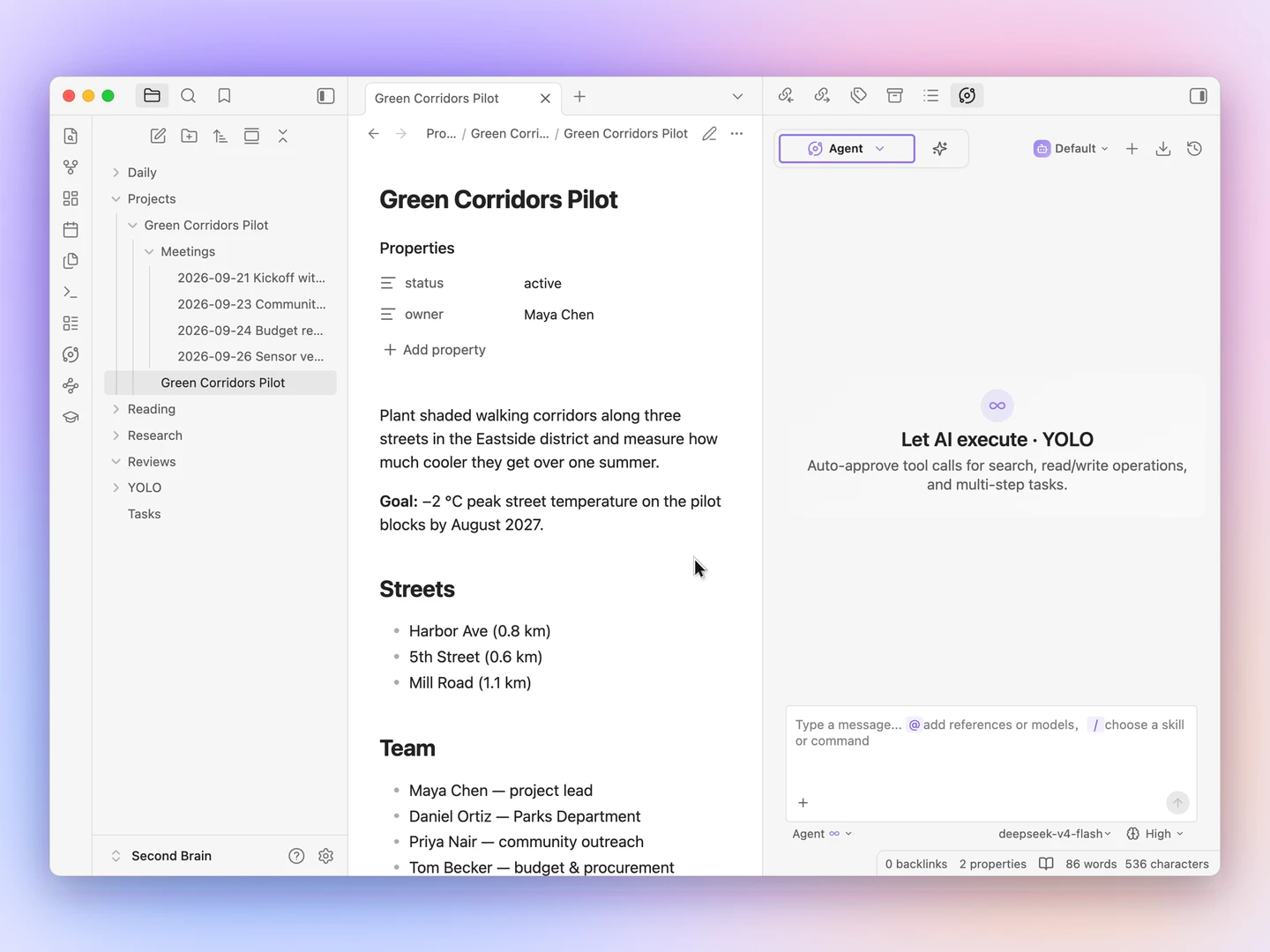Navigate back with the left arrow
The width and height of the screenshot is (1270, 952).
click(x=374, y=134)
